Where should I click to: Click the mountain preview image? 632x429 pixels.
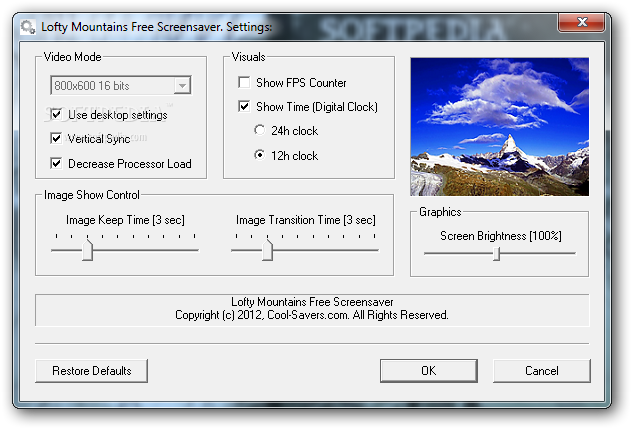click(x=499, y=127)
